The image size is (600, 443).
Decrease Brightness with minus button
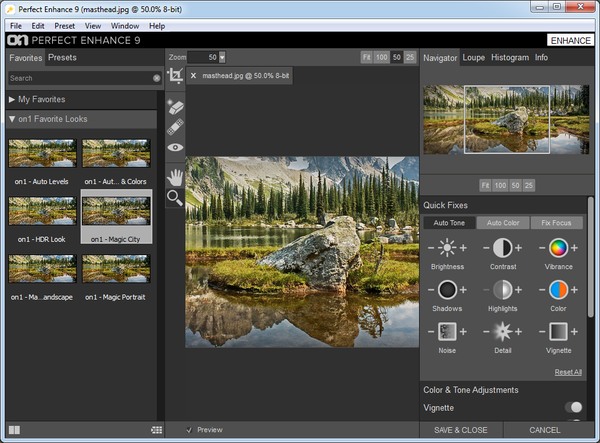431,248
